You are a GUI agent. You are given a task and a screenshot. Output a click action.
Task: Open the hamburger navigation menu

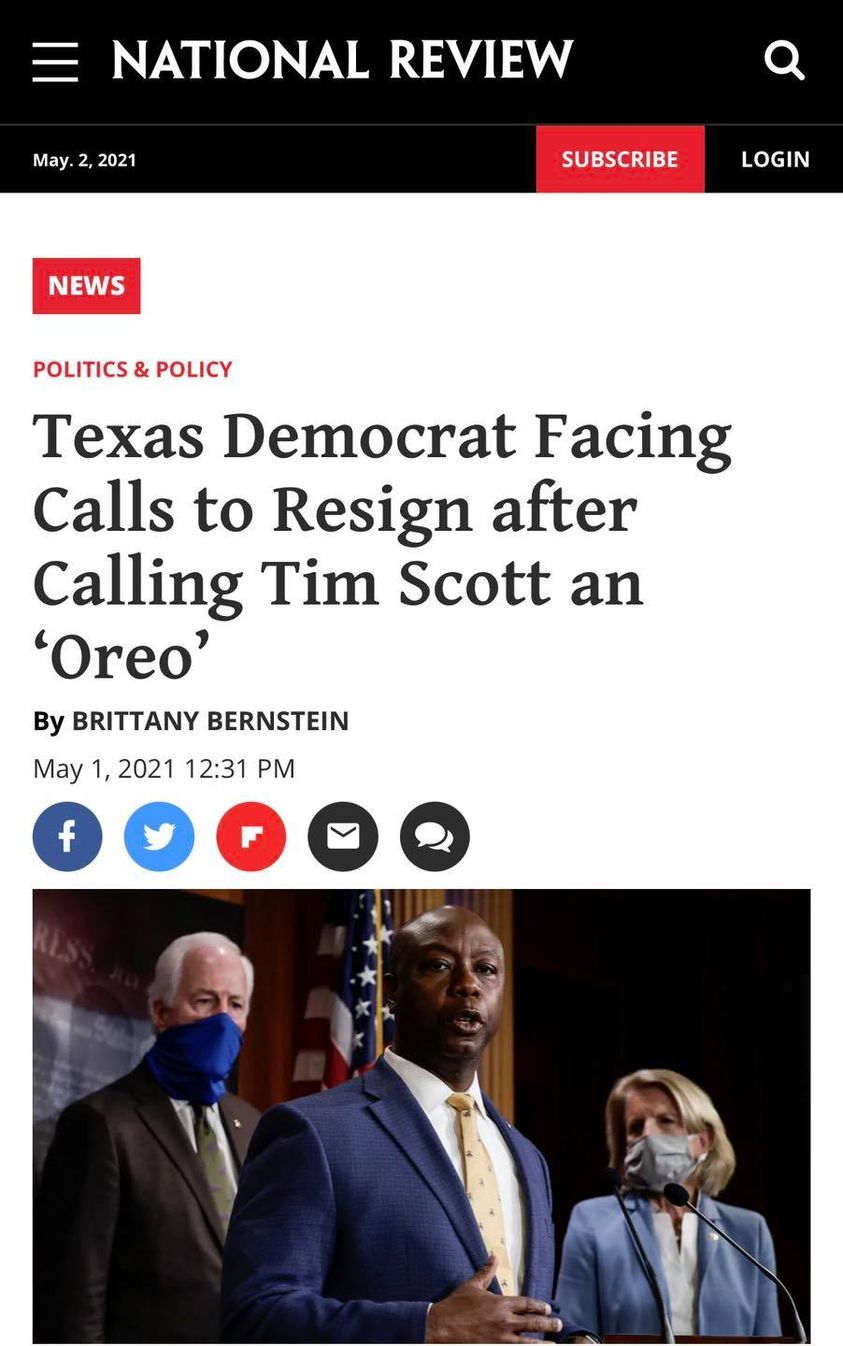[55, 62]
